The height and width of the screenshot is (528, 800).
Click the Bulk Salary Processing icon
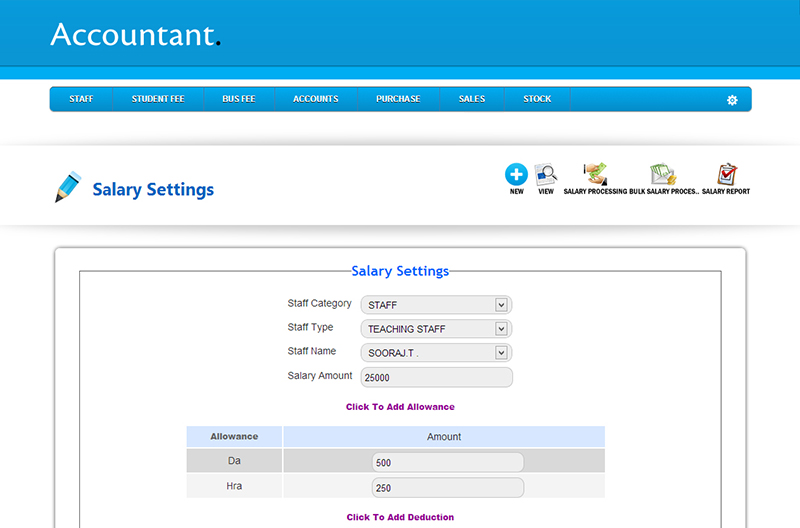(x=663, y=175)
